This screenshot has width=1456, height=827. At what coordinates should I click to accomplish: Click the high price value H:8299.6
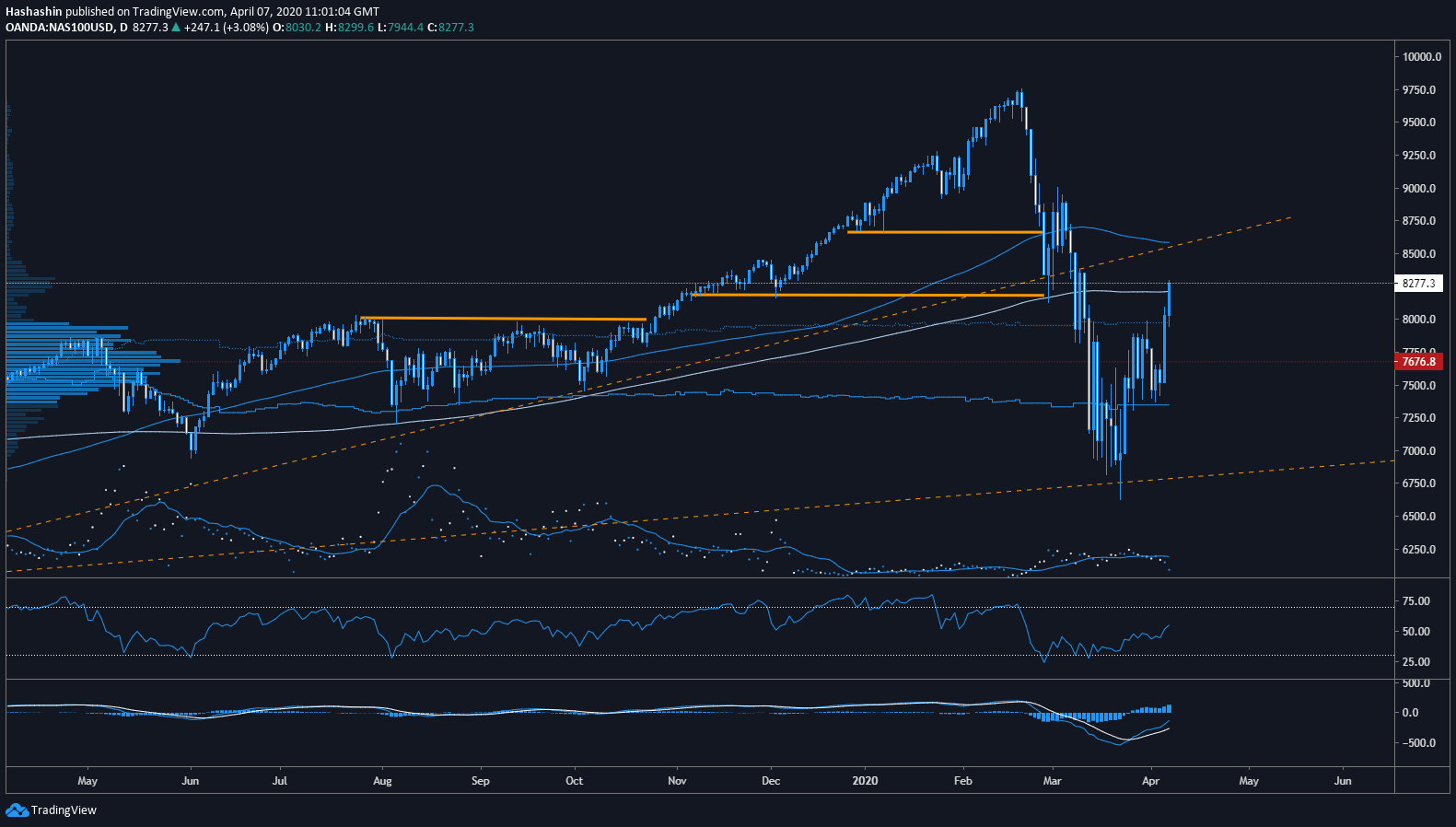[x=350, y=28]
